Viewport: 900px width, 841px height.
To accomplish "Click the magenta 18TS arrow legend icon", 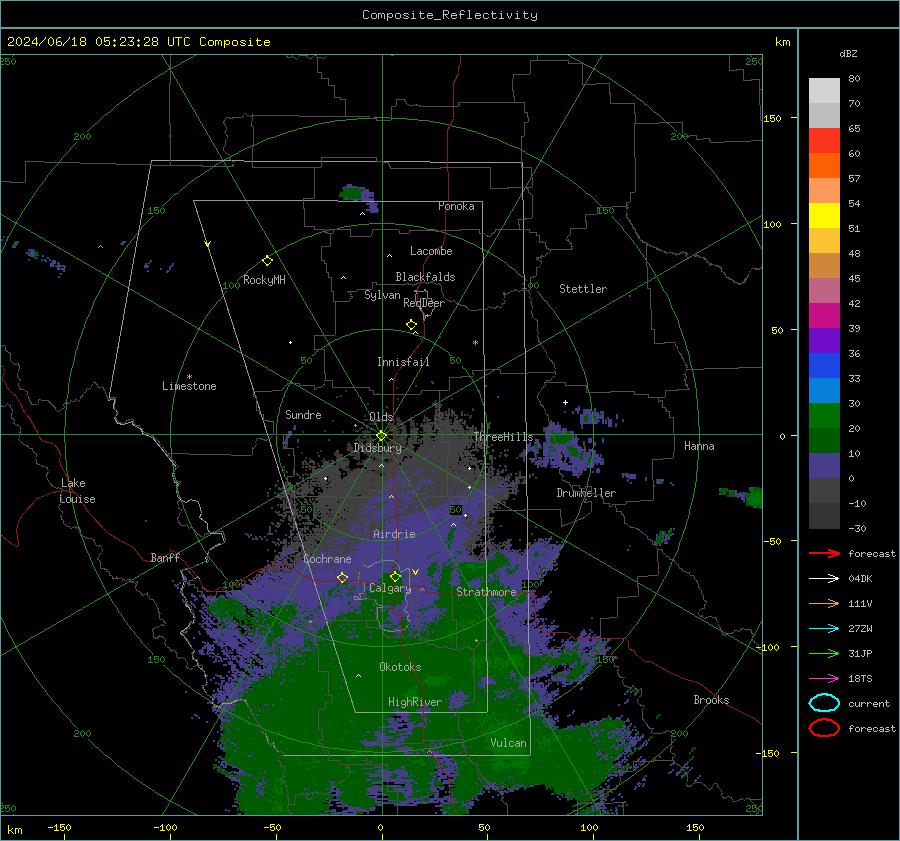I will coord(824,679).
